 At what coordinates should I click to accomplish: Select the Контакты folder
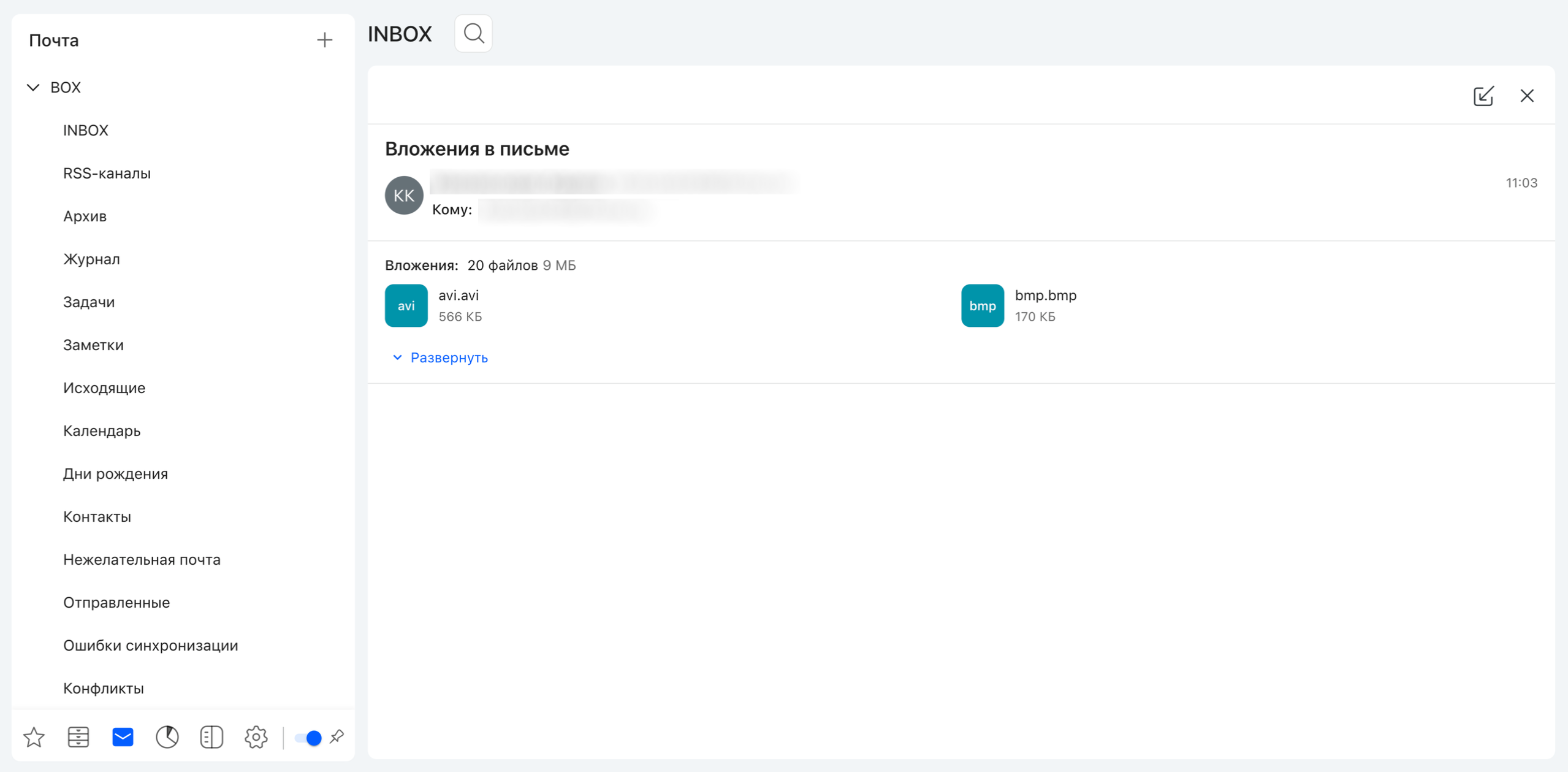click(97, 517)
